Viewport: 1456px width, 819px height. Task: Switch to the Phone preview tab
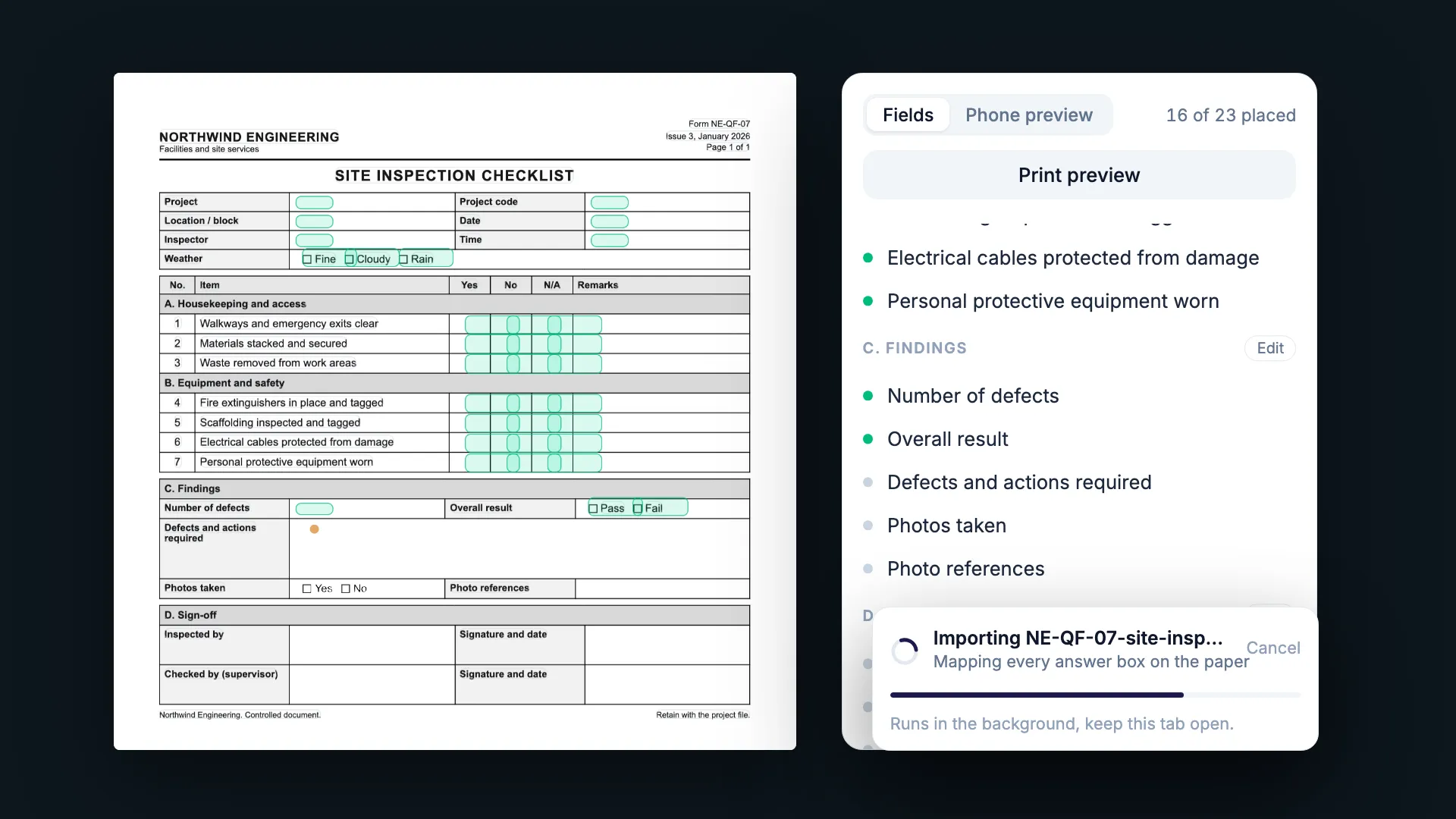point(1029,115)
